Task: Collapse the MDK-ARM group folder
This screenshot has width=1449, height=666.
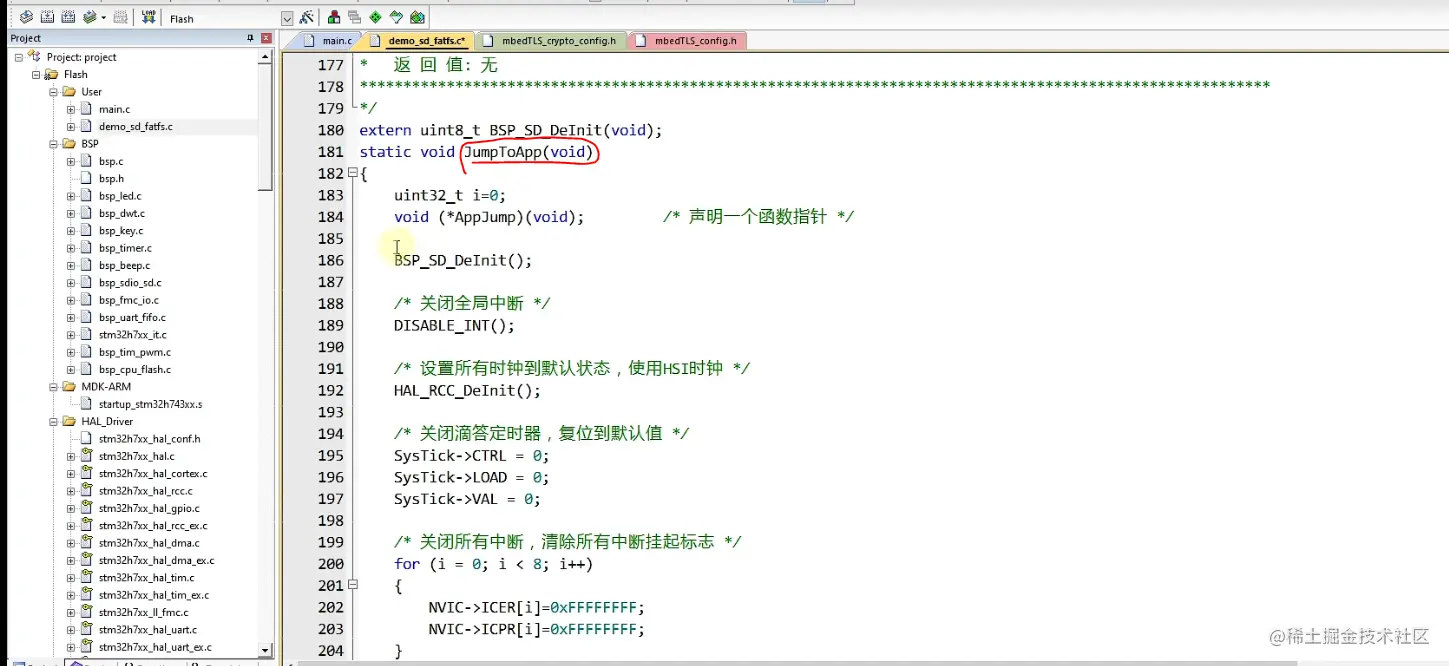Action: 54,386
